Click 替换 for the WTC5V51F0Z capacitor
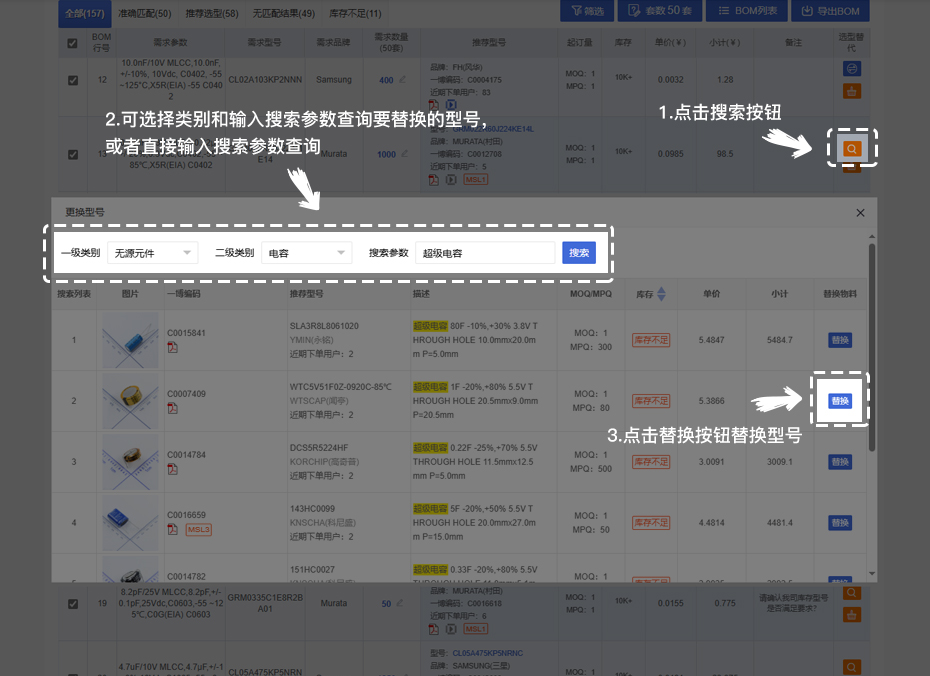 (839, 399)
